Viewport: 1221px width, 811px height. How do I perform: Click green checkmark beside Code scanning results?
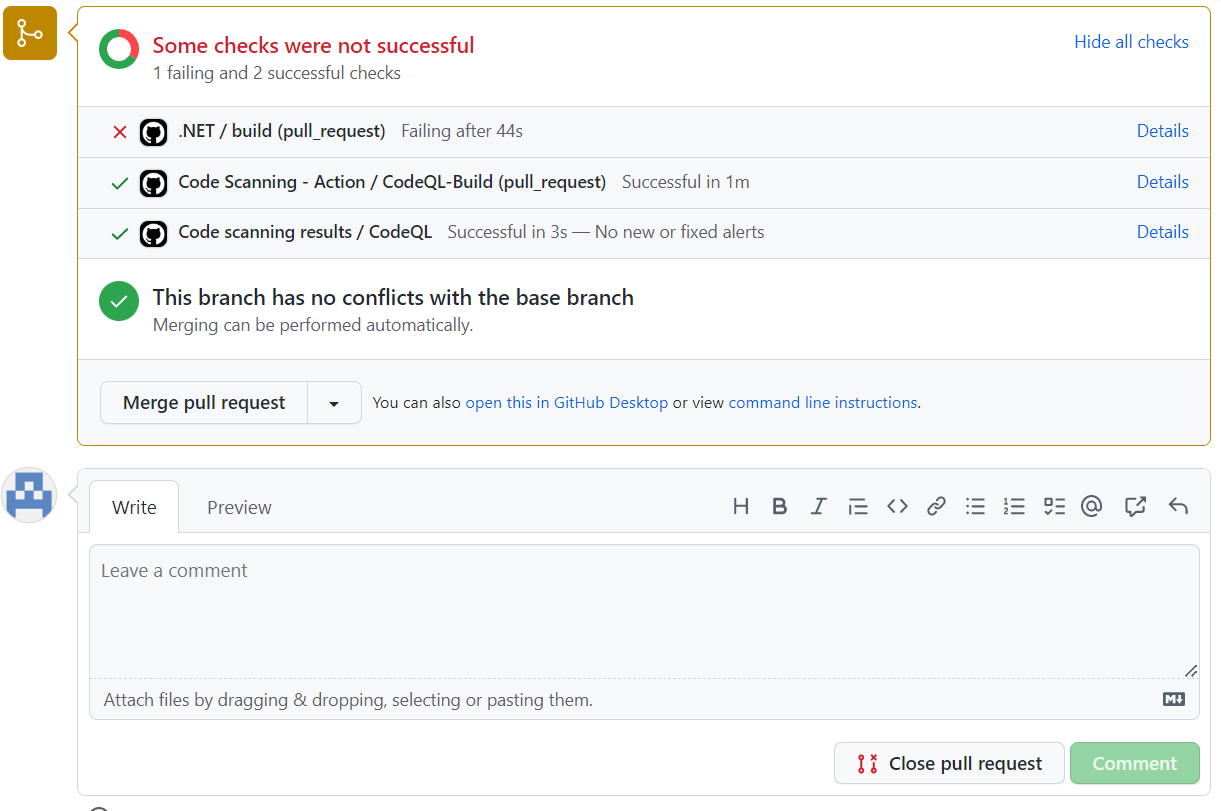point(120,234)
